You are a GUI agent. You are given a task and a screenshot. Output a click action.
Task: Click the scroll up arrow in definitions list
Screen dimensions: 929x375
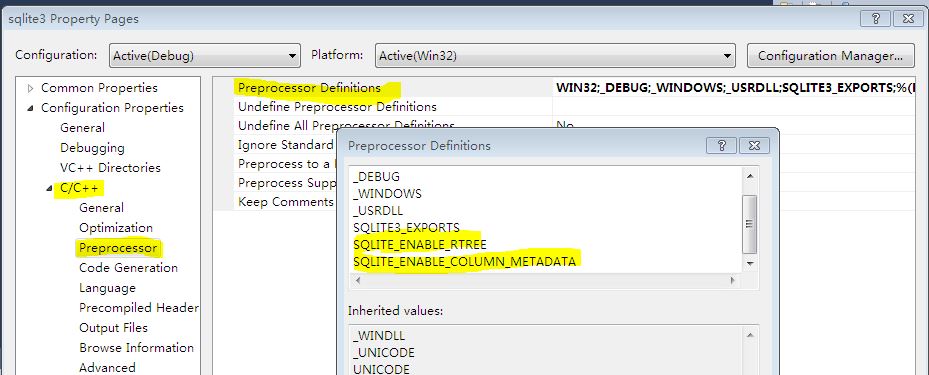click(x=749, y=177)
